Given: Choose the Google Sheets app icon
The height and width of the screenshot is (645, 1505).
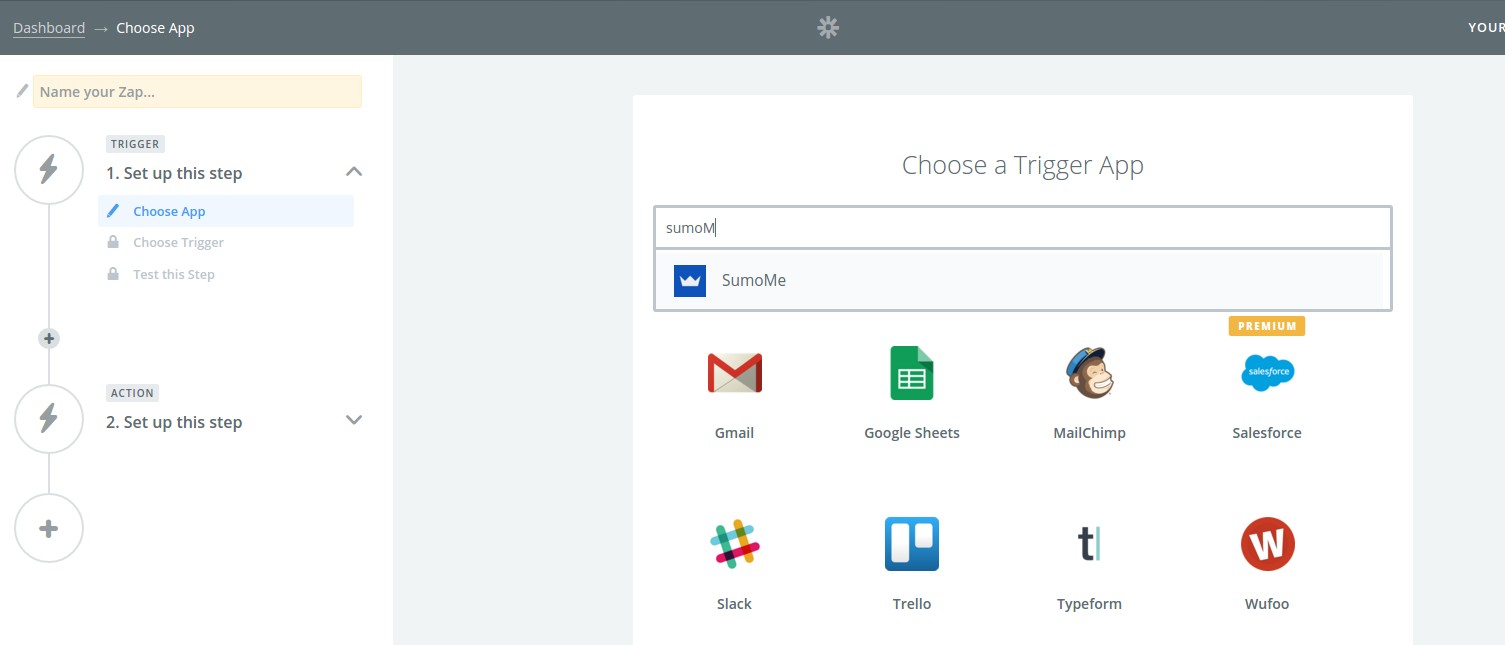Looking at the screenshot, I should [911, 373].
